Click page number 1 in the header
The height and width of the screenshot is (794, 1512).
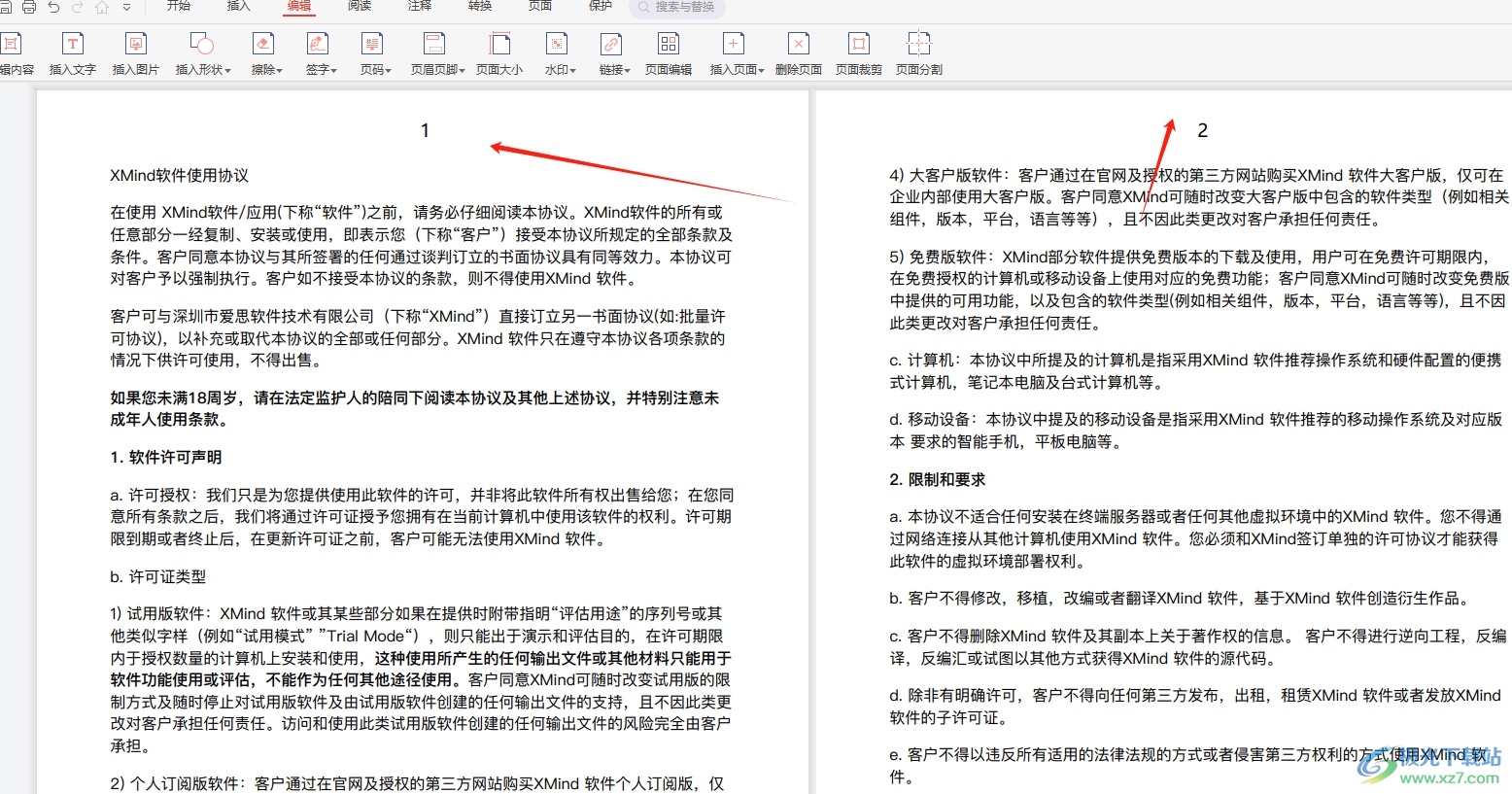click(x=425, y=130)
